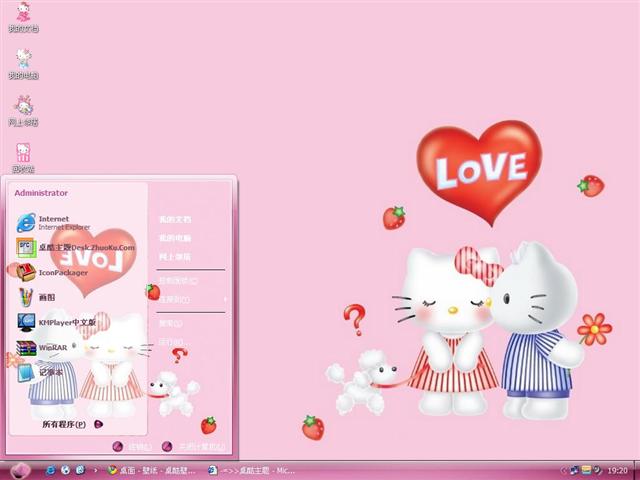Select 网上邻居 in the Start menu right panel
This screenshot has width=640, height=480.
coord(175,257)
